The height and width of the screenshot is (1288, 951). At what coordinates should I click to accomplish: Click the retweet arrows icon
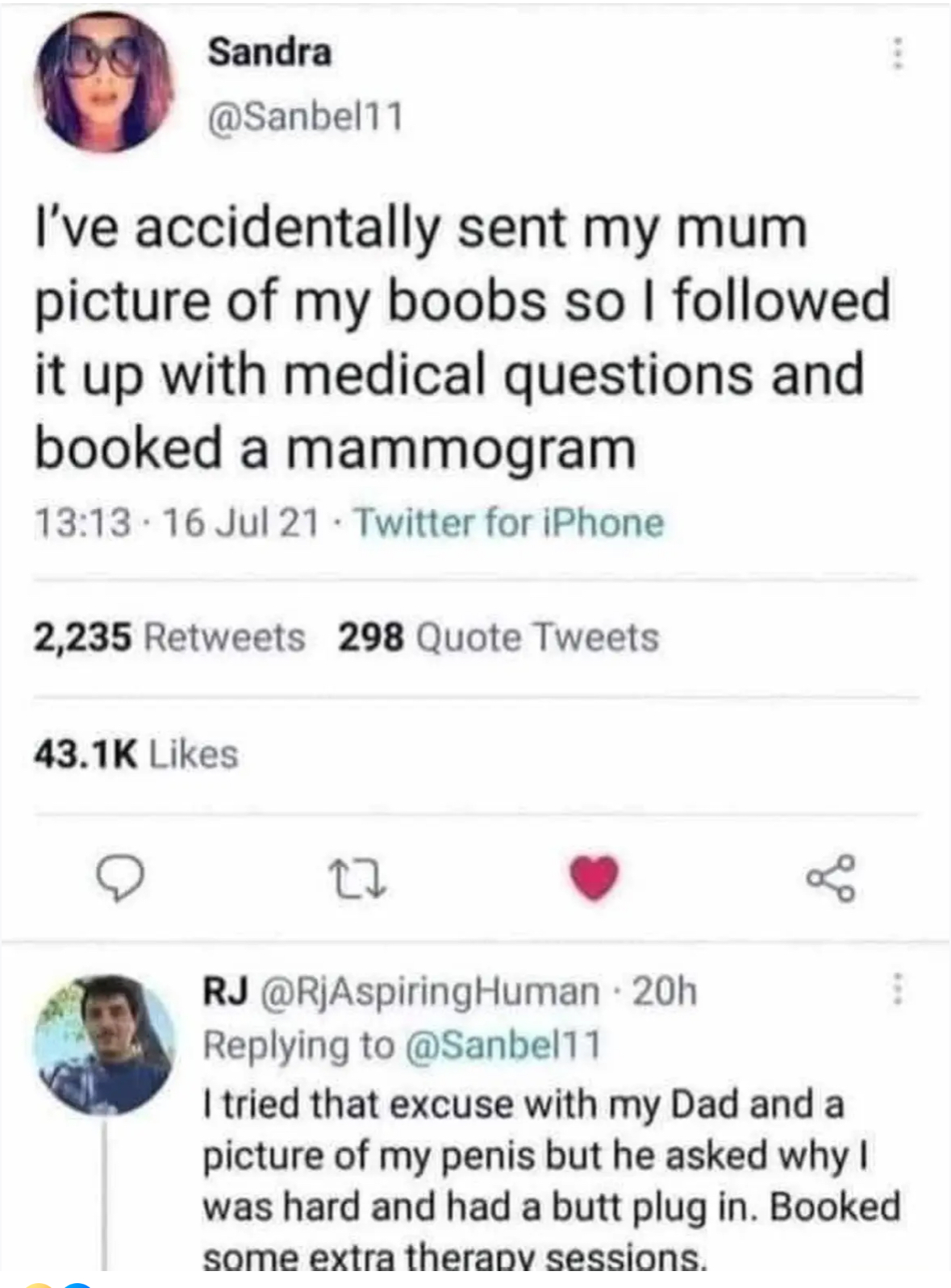[357, 878]
